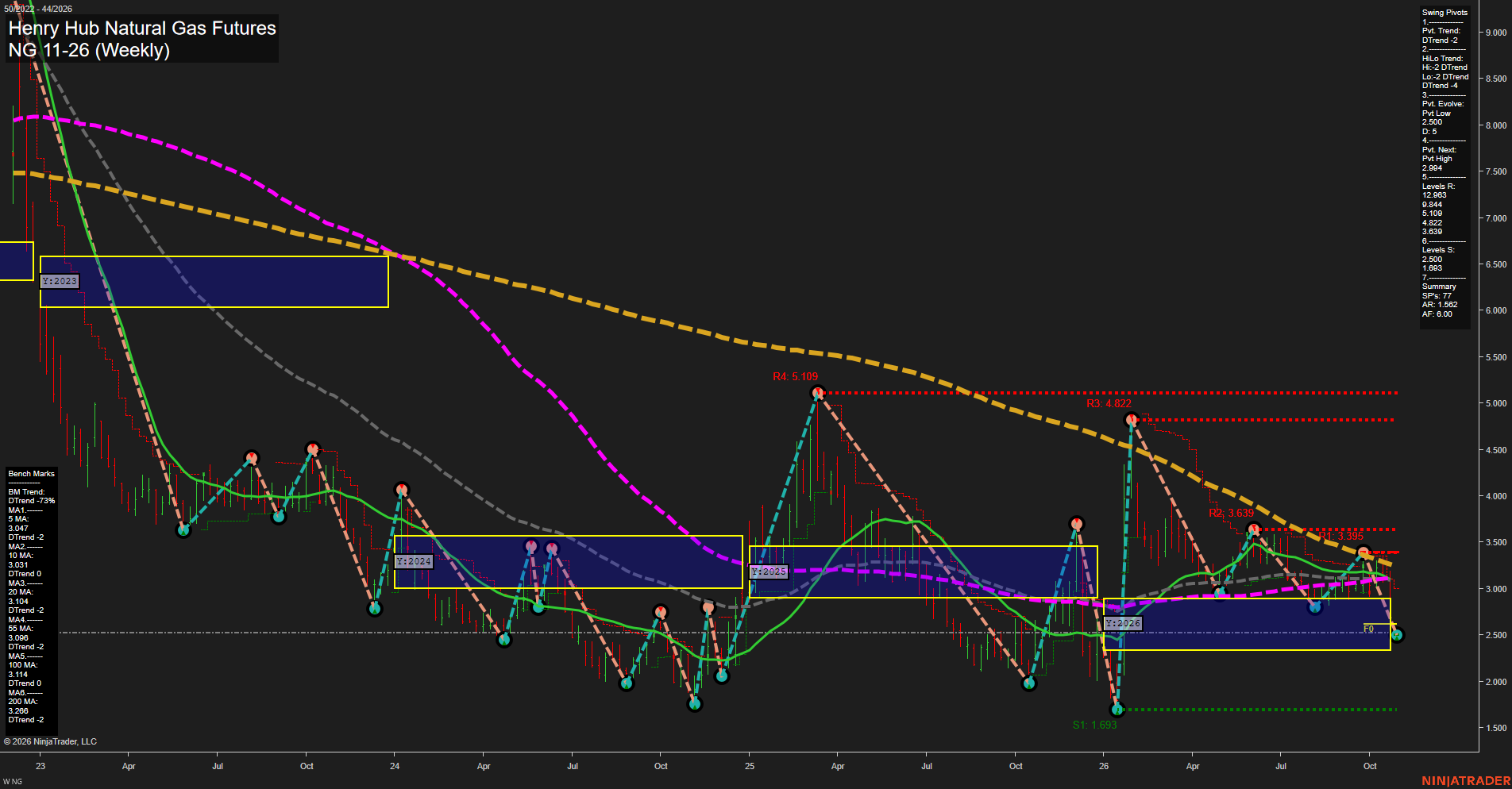Click the 50/2022 - 44/2026 date range text
Screen dimensions: 1512x789
(38, 9)
